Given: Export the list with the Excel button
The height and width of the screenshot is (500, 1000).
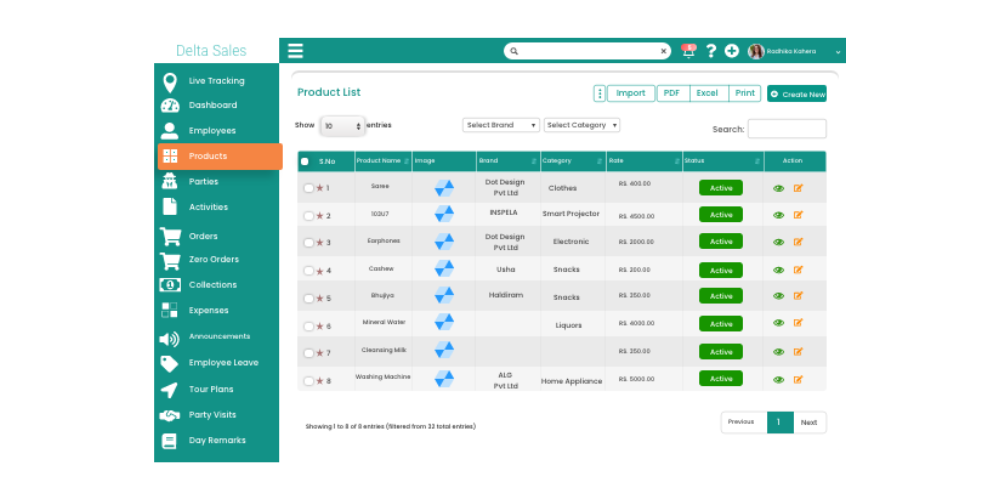Looking at the screenshot, I should 707,93.
